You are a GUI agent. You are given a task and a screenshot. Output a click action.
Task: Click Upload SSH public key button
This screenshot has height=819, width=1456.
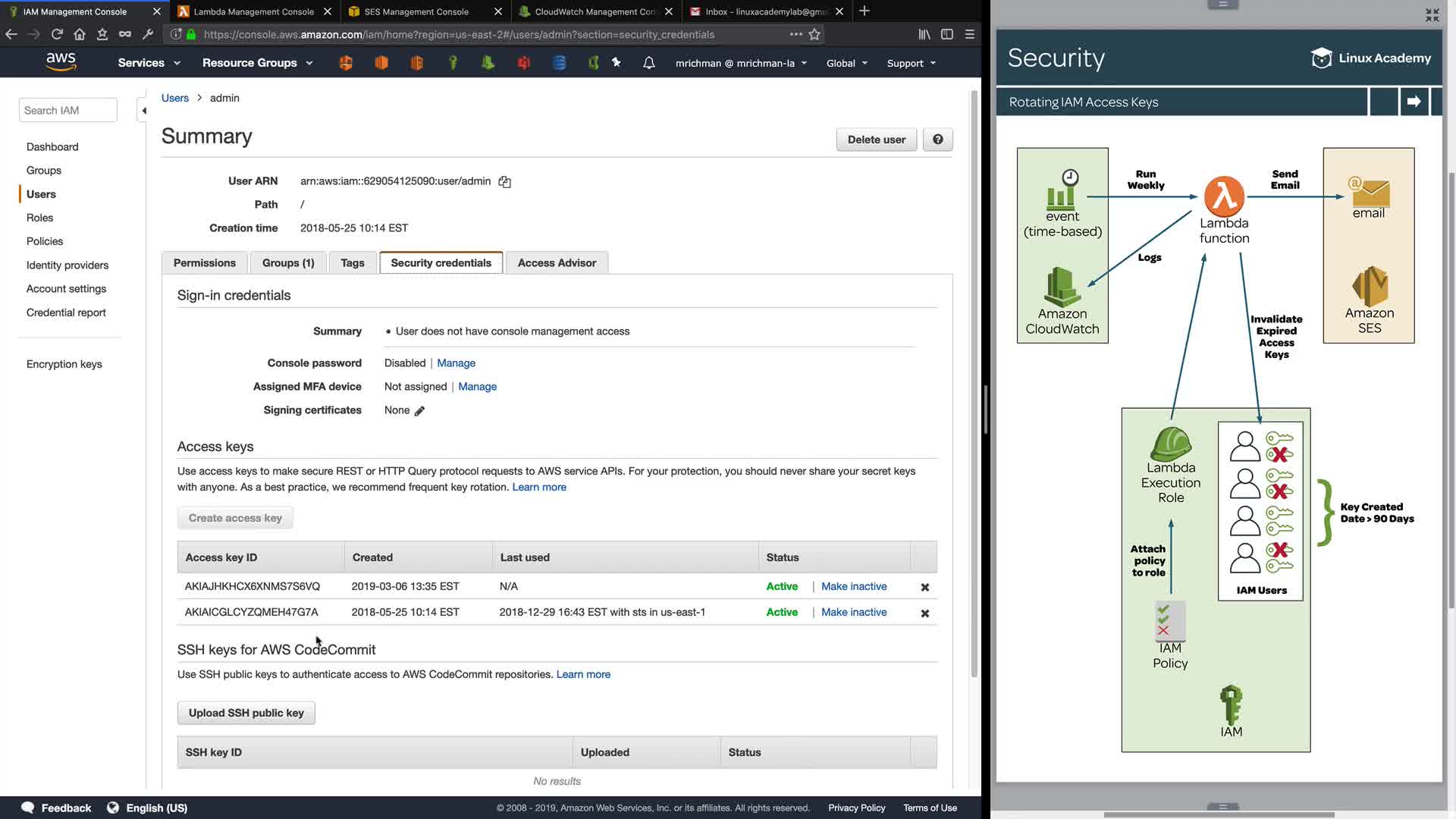[x=246, y=713]
